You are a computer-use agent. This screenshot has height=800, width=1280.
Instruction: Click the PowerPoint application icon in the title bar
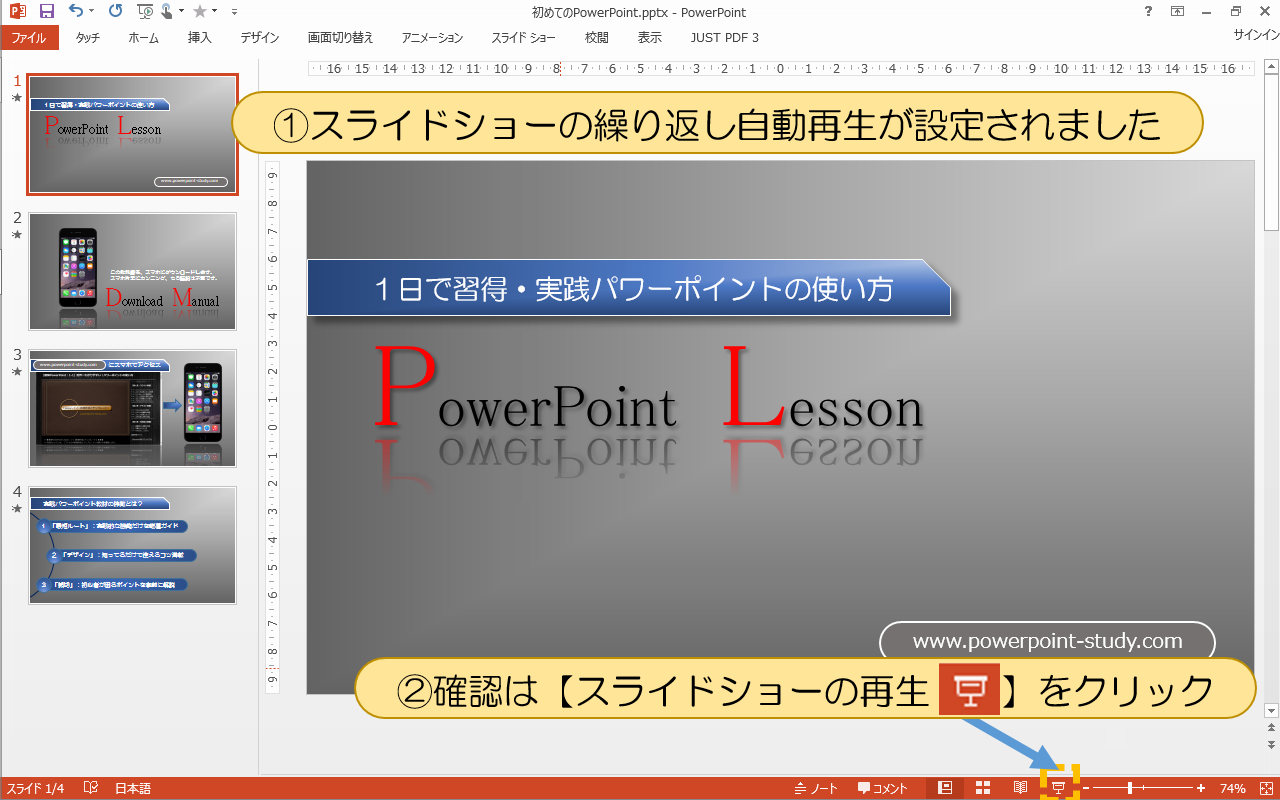pyautogui.click(x=17, y=12)
